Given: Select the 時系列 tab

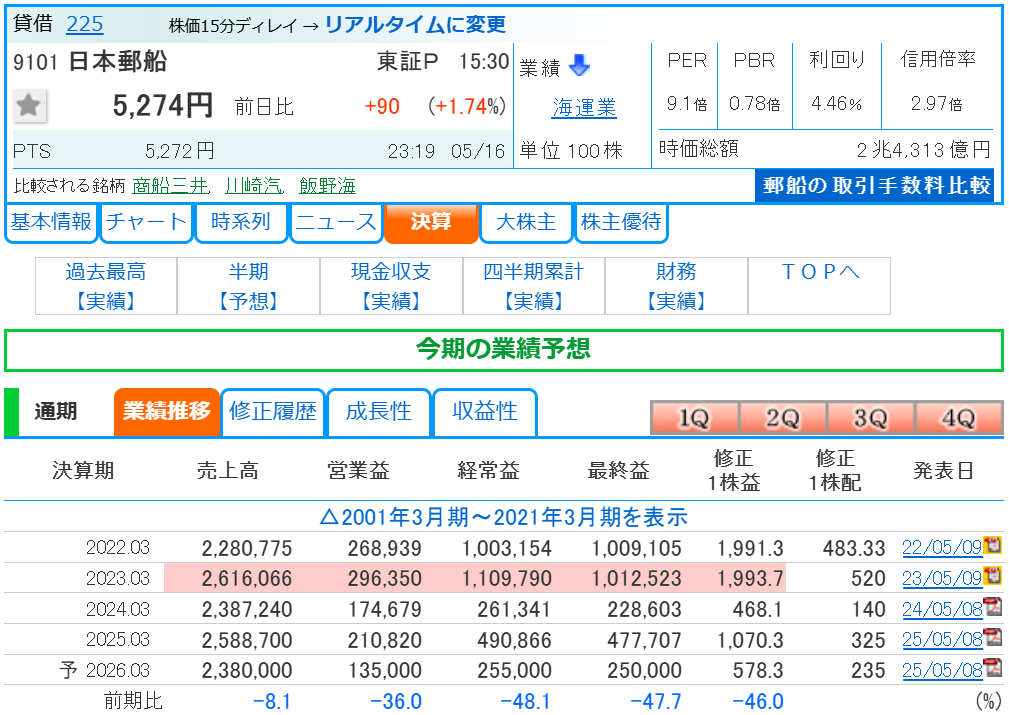Looking at the screenshot, I should pos(241,223).
